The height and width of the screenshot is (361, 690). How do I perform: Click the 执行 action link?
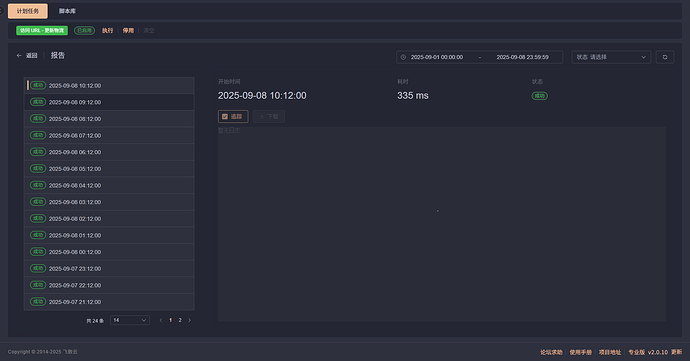(x=107, y=30)
